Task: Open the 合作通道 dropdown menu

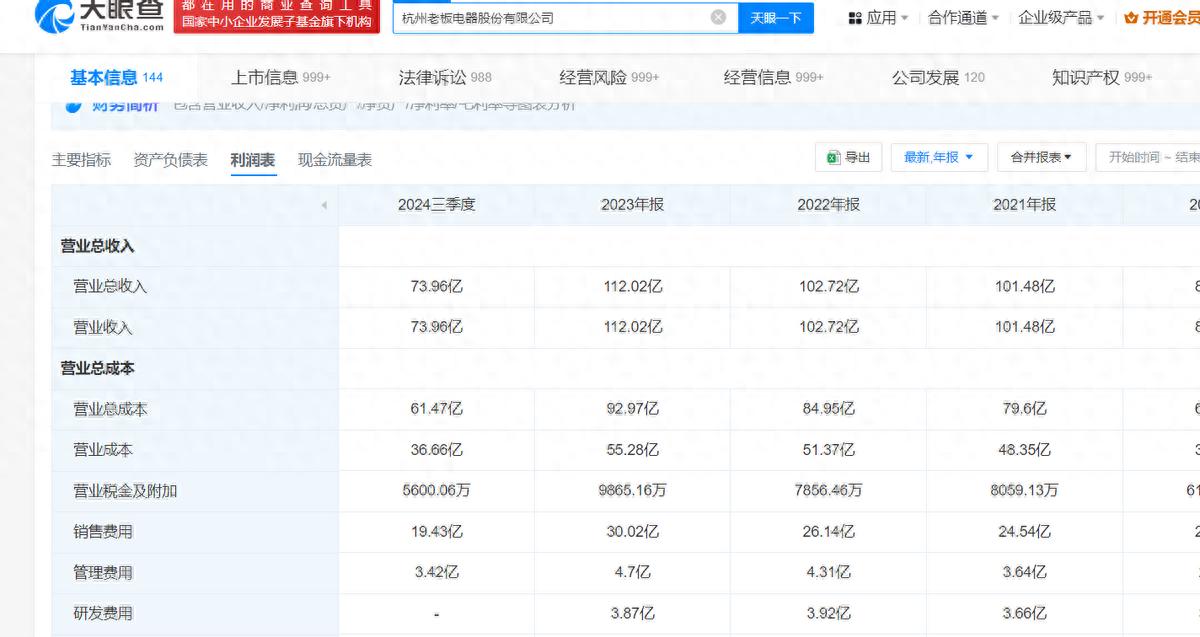Action: coord(963,18)
